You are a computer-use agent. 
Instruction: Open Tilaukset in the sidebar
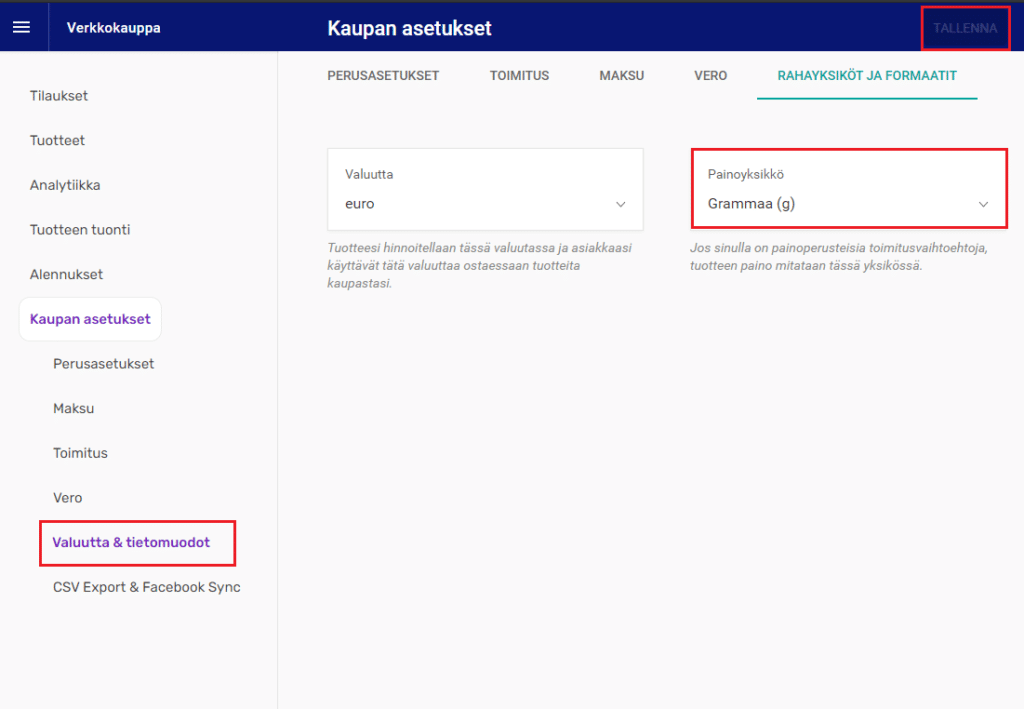point(59,96)
